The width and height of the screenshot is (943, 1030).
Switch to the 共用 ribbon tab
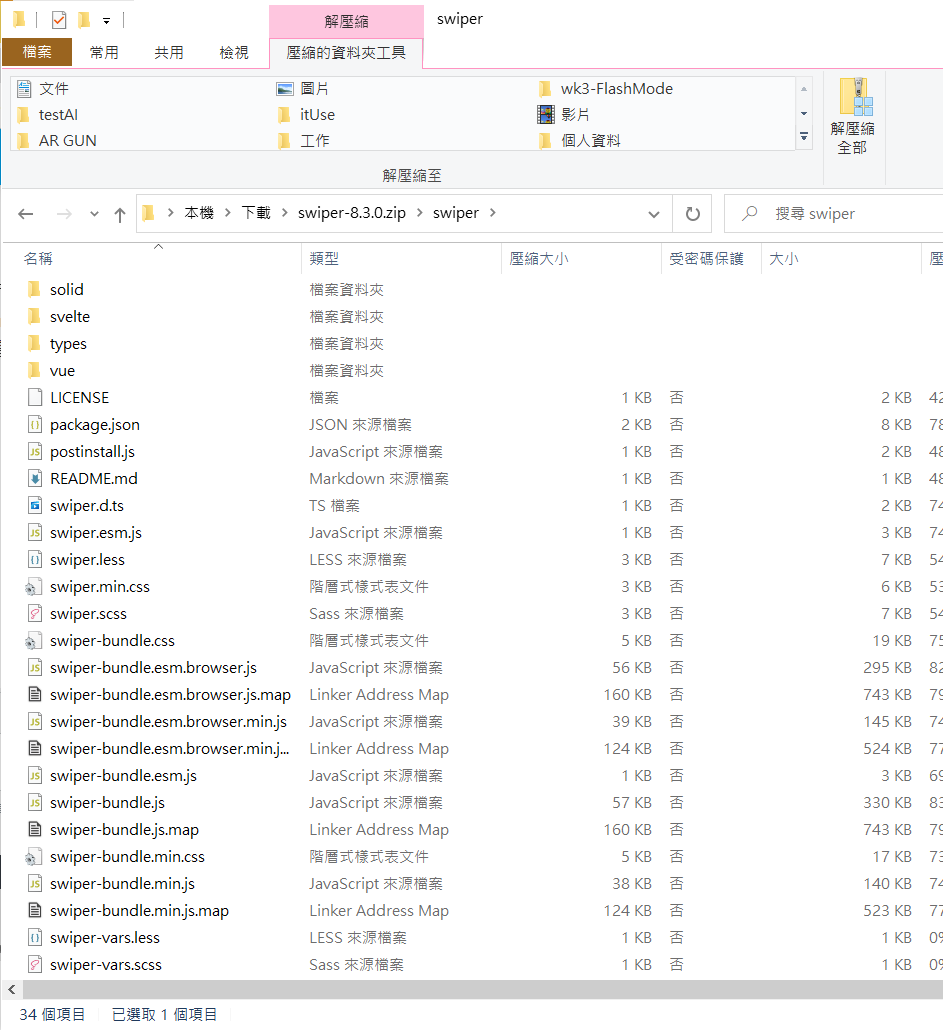[169, 53]
